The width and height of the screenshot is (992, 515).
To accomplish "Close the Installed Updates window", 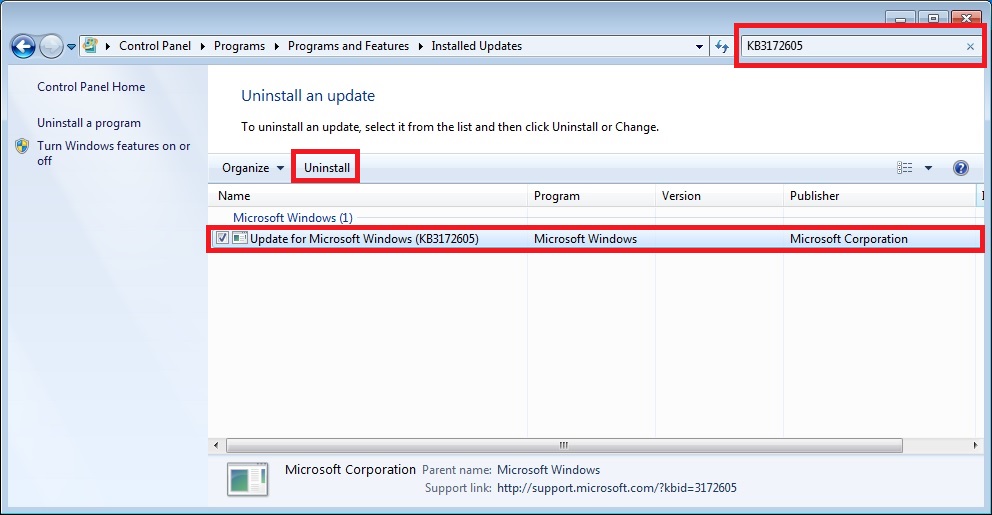I will pyautogui.click(x=966, y=18).
